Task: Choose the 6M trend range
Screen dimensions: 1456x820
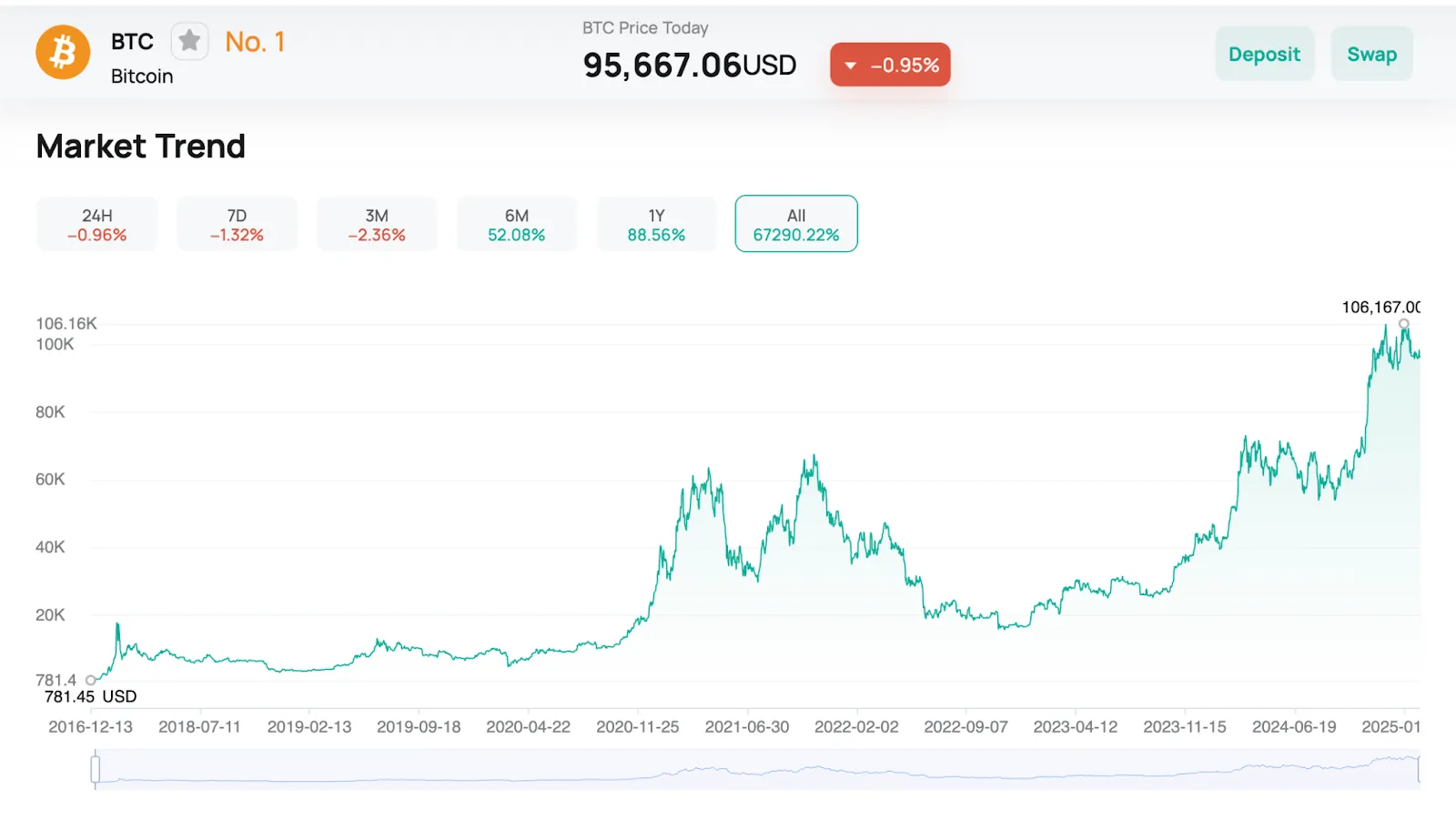Action: [517, 224]
